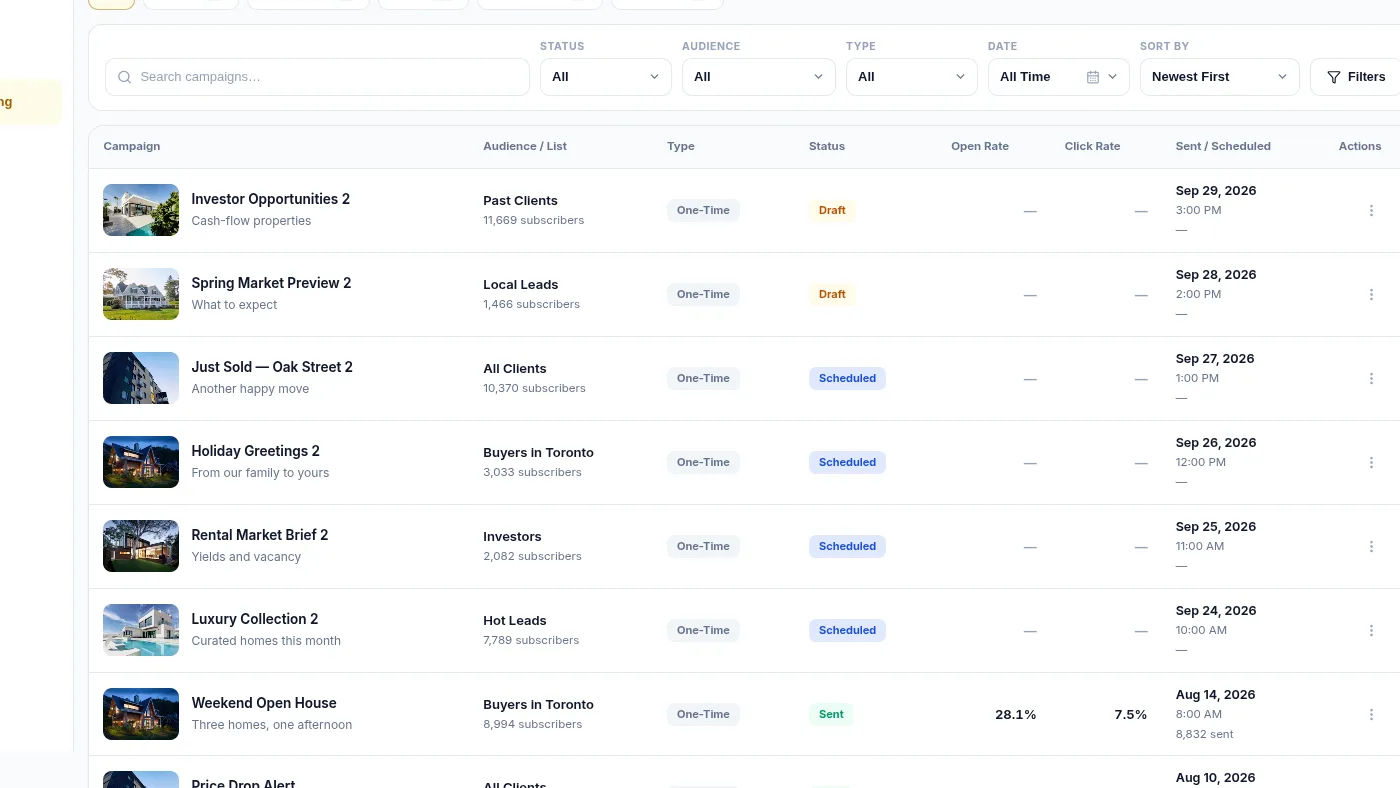Viewport: 1400px width, 788px height.
Task: Click the One-Time tag for Rental Market Brief 2
Action: click(x=703, y=546)
